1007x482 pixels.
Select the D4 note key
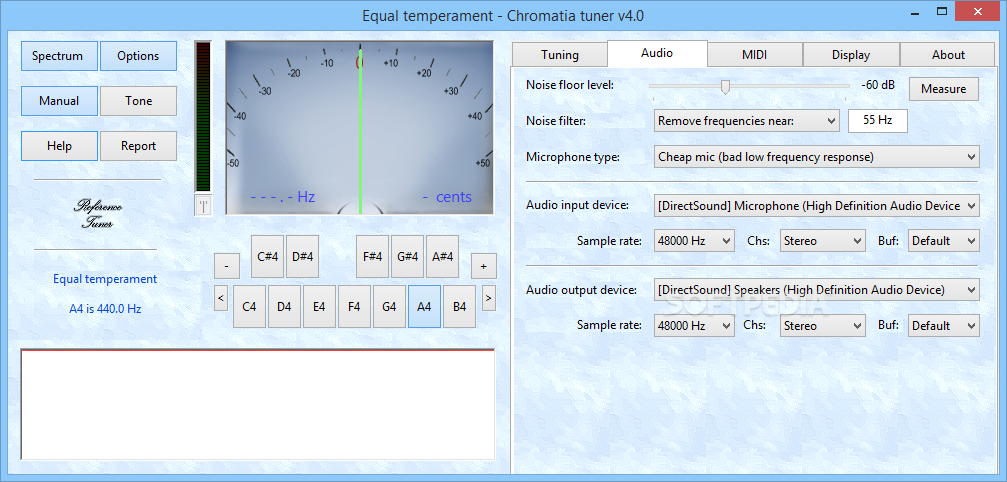tap(285, 306)
